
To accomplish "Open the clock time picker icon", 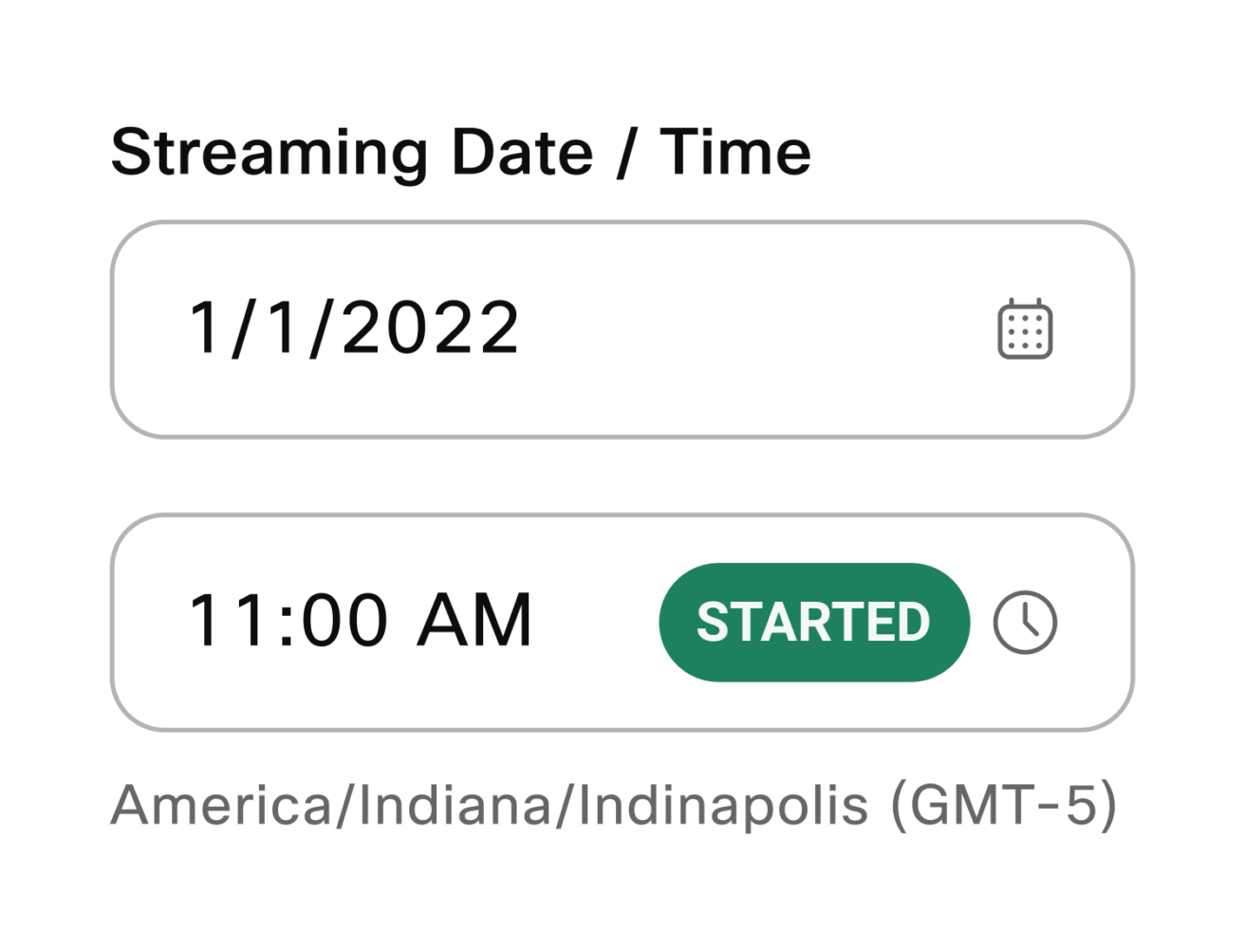I will [1025, 623].
